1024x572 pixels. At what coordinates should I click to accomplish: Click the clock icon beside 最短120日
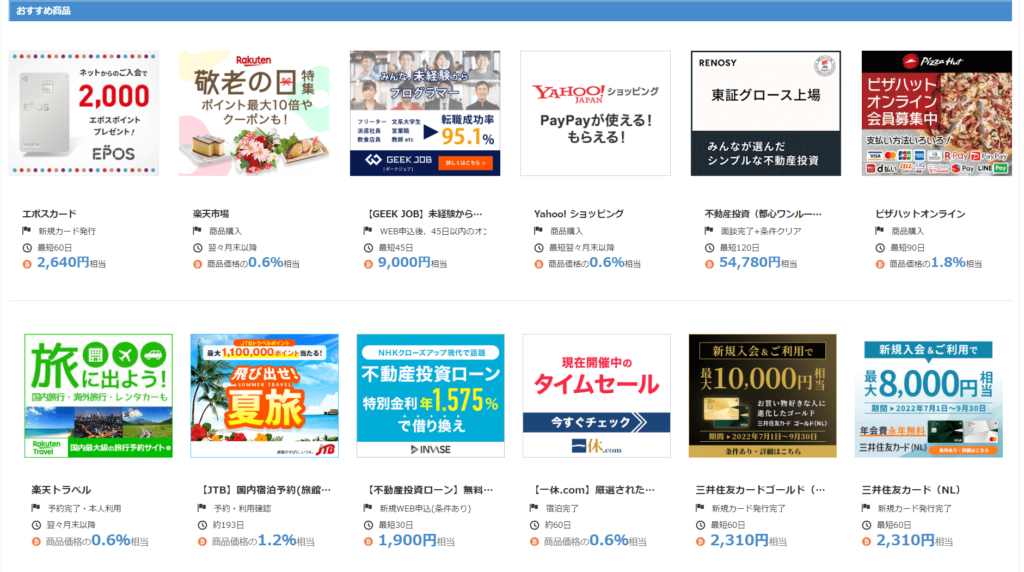[x=709, y=247]
